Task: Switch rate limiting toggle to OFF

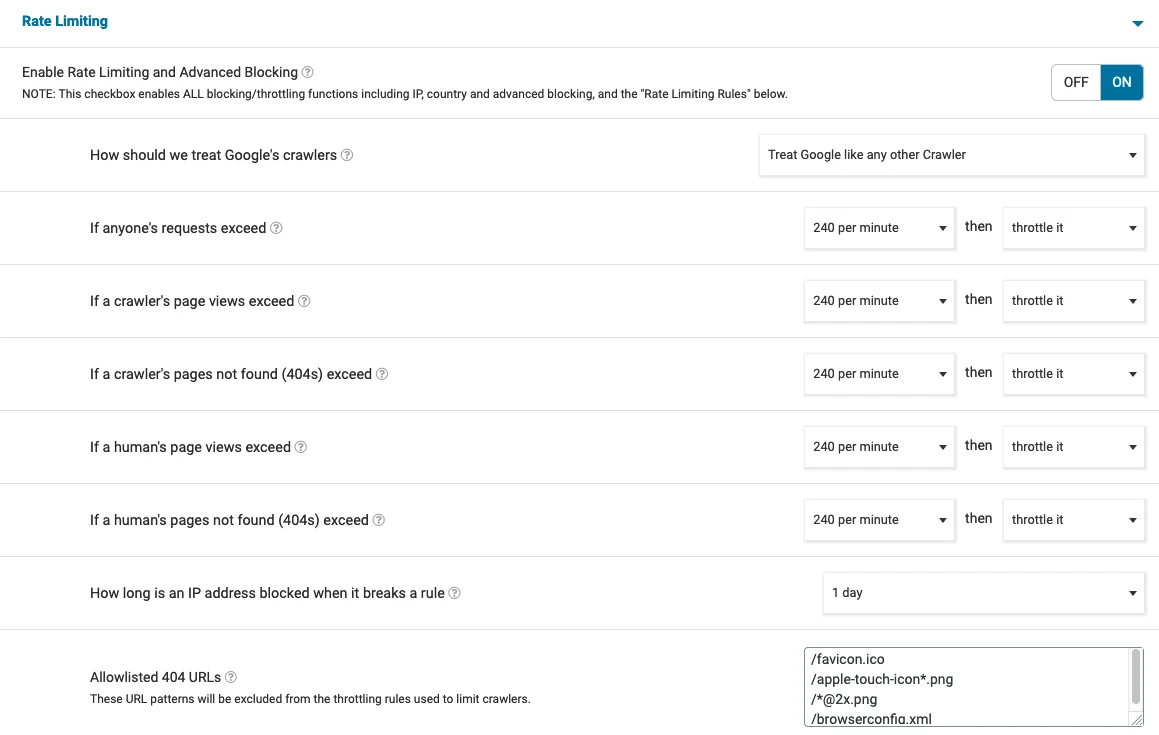Action: [1076, 82]
